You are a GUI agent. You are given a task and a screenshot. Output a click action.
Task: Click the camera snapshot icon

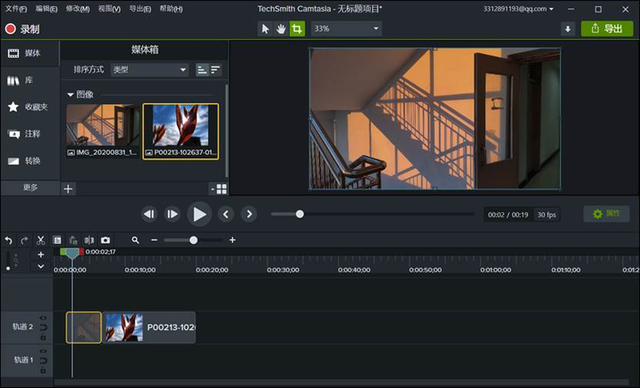pyautogui.click(x=105, y=240)
